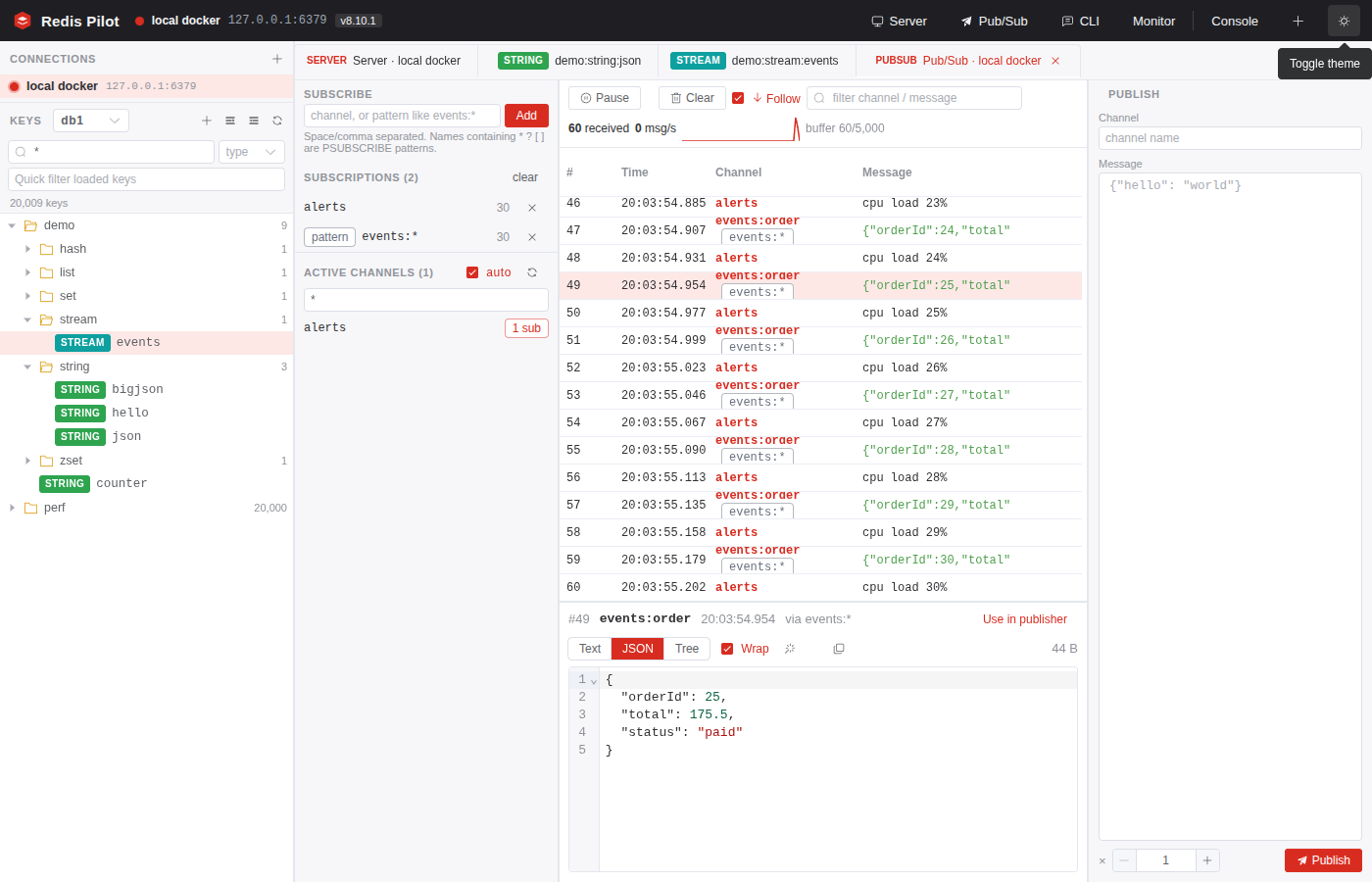Screen dimensions: 1372x882
Task: Click the format/beautify icon next to Wrap
Action: pos(790,649)
